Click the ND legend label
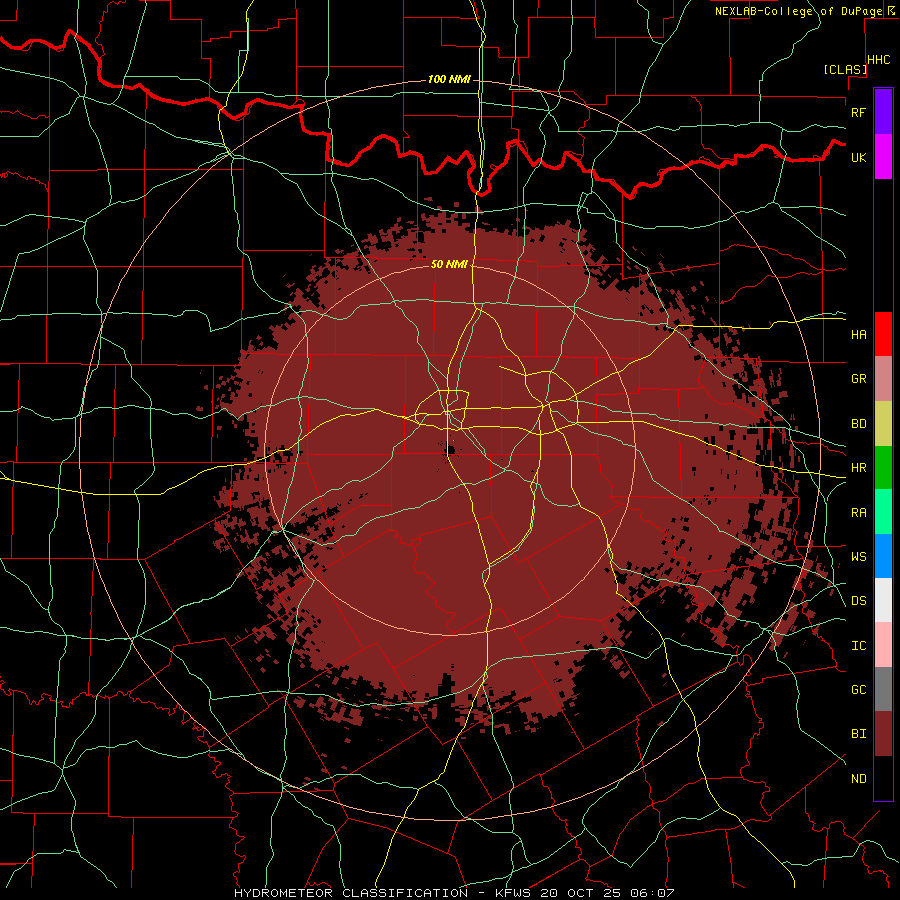The height and width of the screenshot is (900, 900). (858, 778)
